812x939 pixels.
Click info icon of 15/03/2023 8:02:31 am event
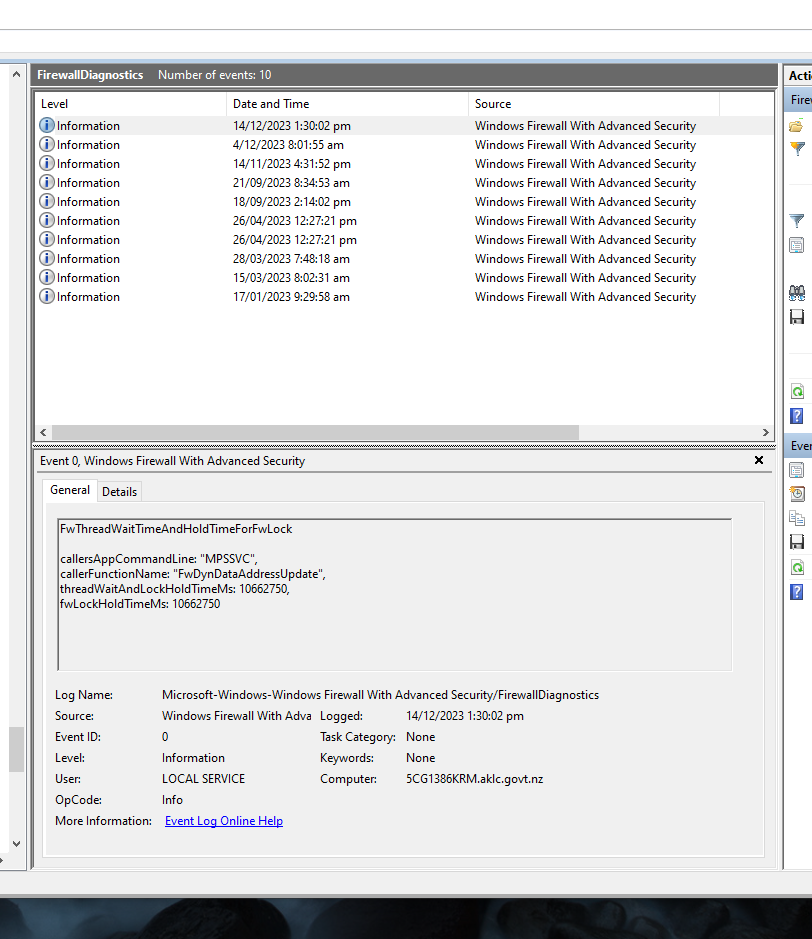(x=47, y=277)
